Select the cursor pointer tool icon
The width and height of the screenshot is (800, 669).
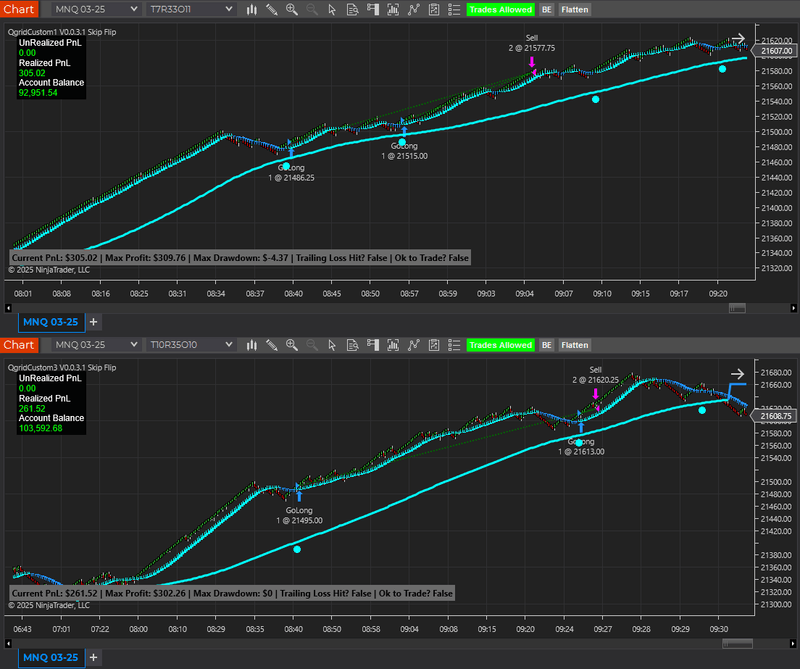331,10
